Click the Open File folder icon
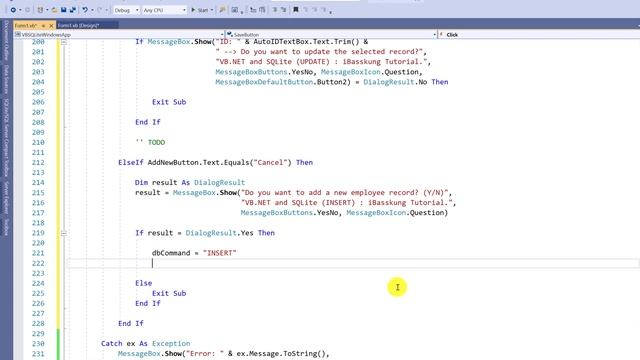Image resolution: width=640 pixels, height=360 pixels. pos(54,10)
